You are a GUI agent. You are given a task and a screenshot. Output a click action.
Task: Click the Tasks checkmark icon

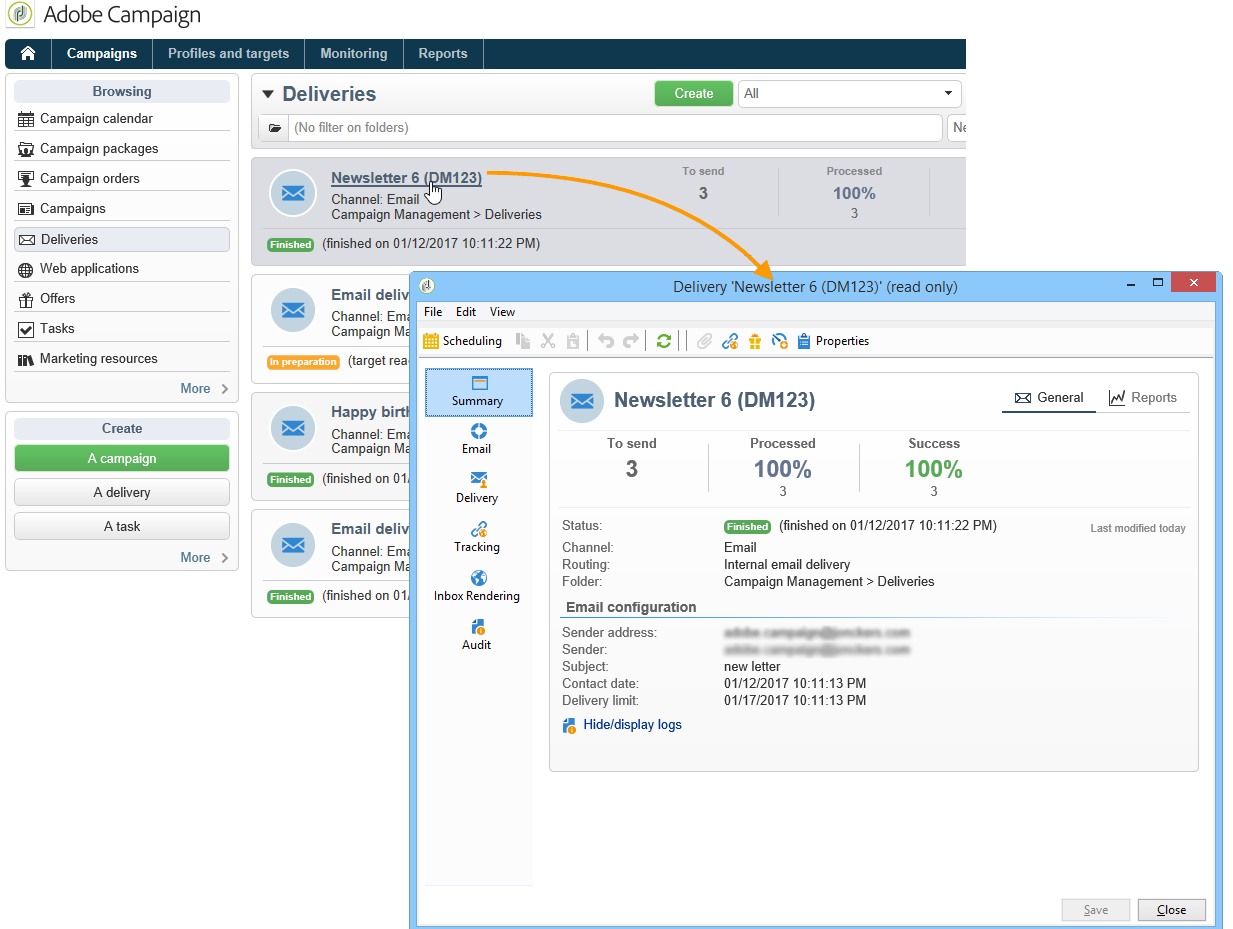(26, 329)
